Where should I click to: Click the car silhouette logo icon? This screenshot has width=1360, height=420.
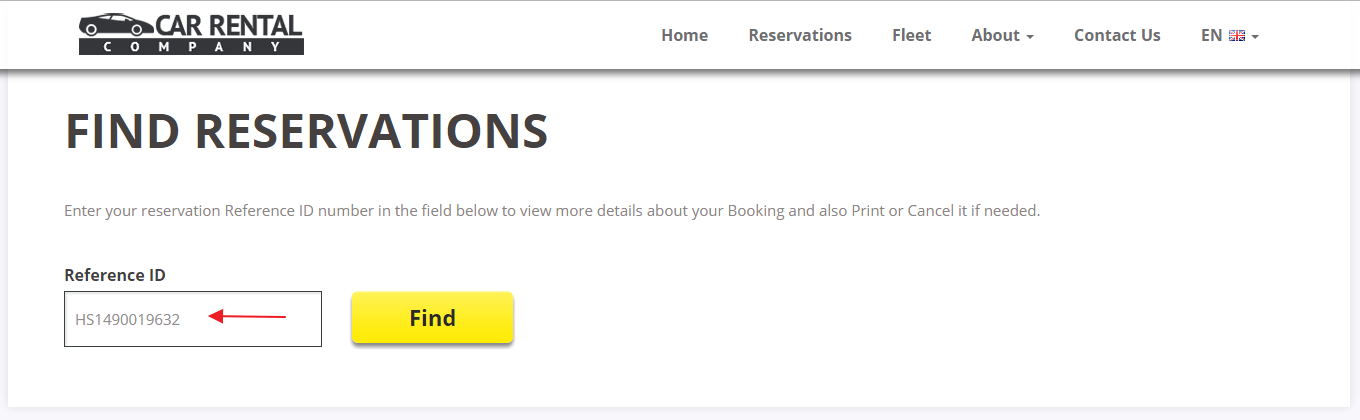pyautogui.click(x=116, y=24)
